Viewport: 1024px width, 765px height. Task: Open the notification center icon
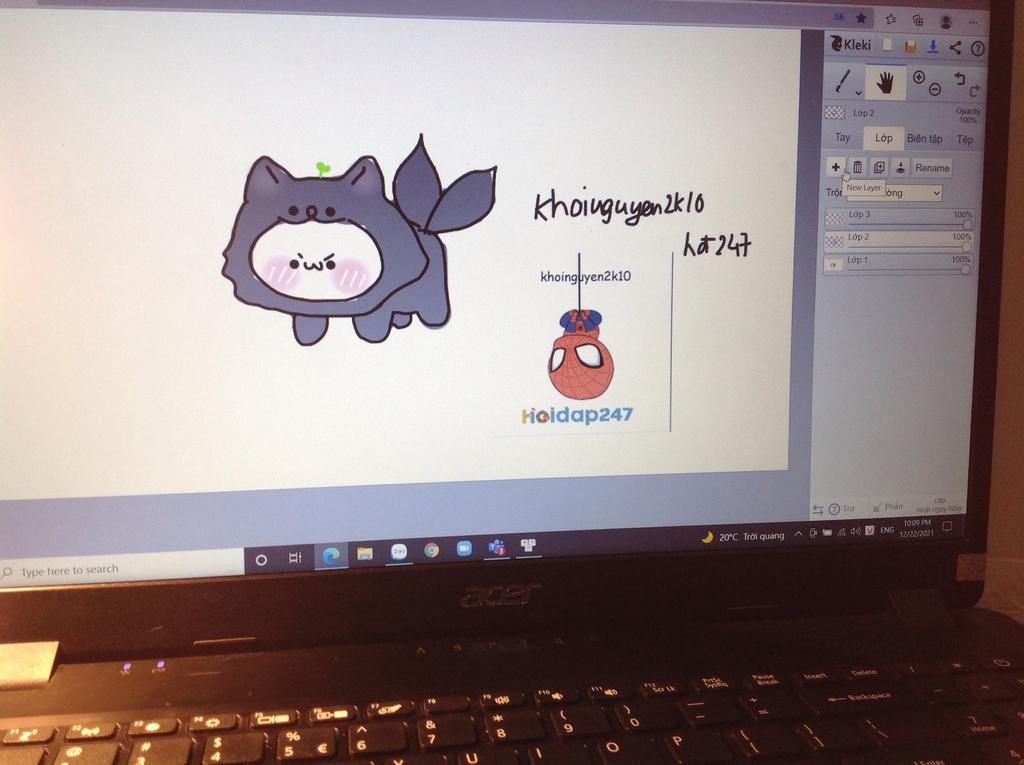pyautogui.click(x=948, y=526)
